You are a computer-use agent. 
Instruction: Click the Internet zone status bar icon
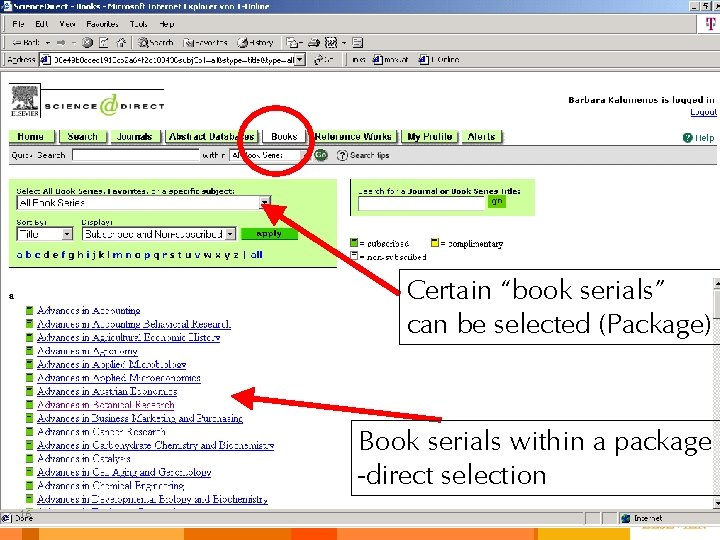click(x=625, y=518)
